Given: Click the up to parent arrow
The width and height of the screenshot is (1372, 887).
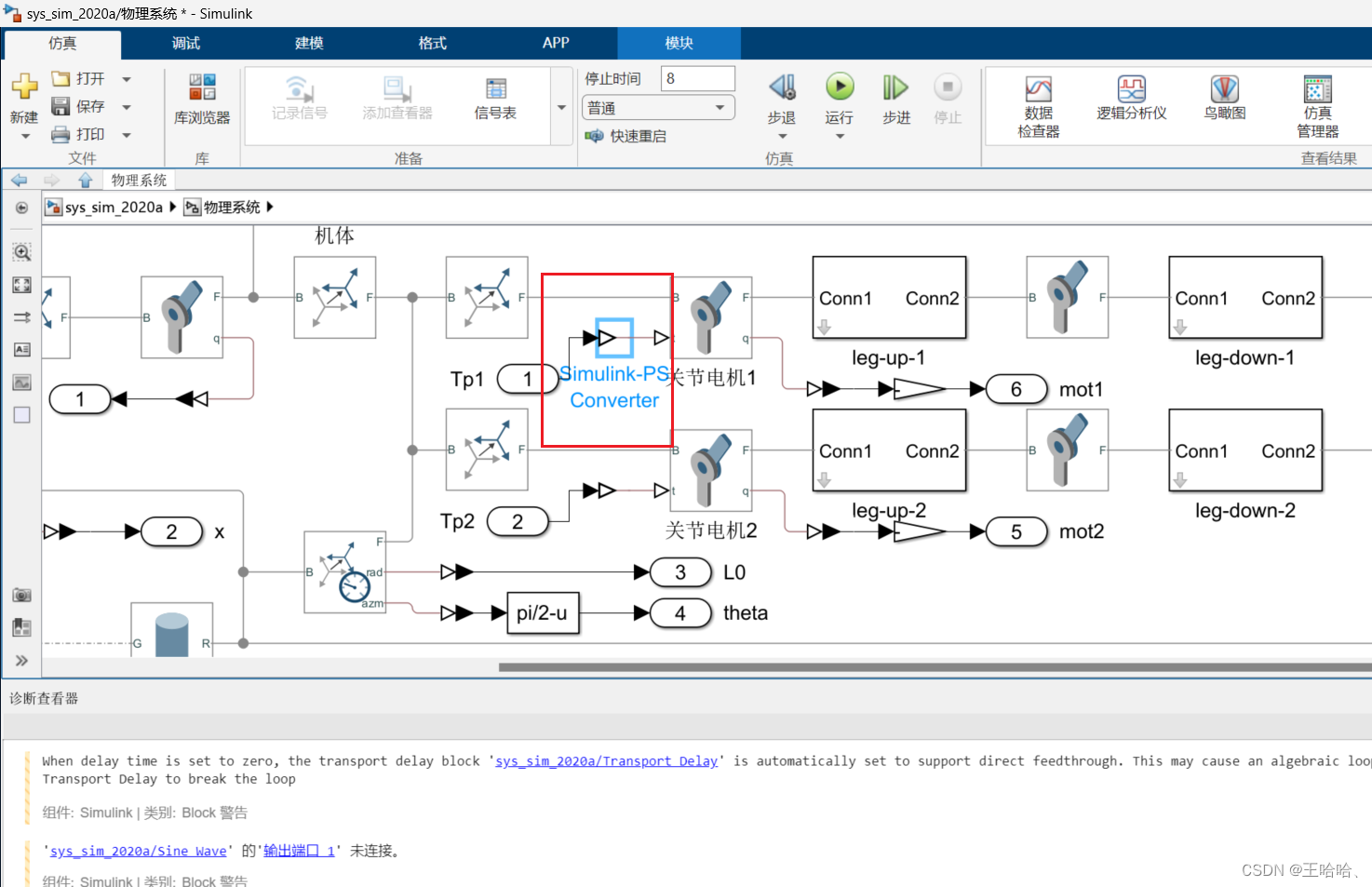Looking at the screenshot, I should (x=85, y=180).
